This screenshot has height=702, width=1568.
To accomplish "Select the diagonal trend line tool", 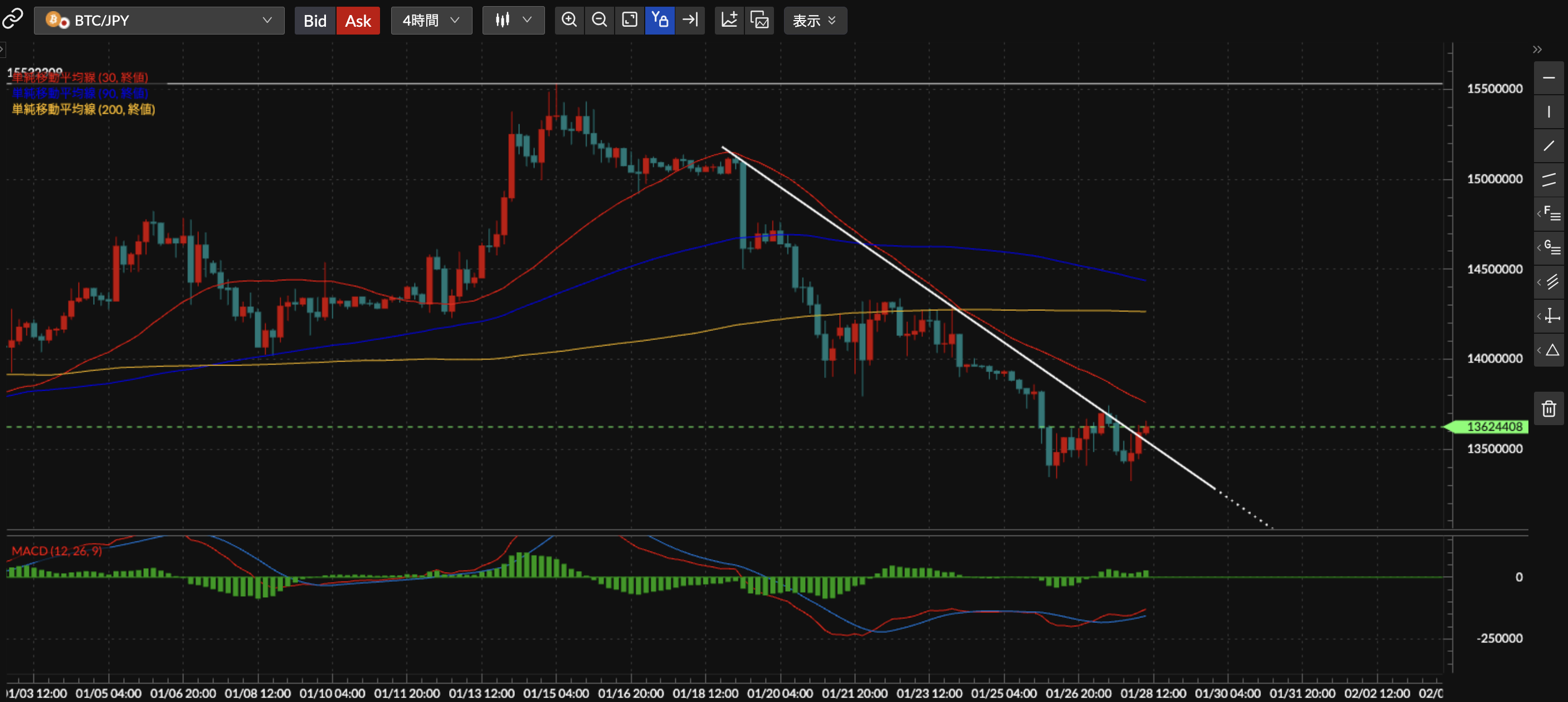I will point(1548,146).
